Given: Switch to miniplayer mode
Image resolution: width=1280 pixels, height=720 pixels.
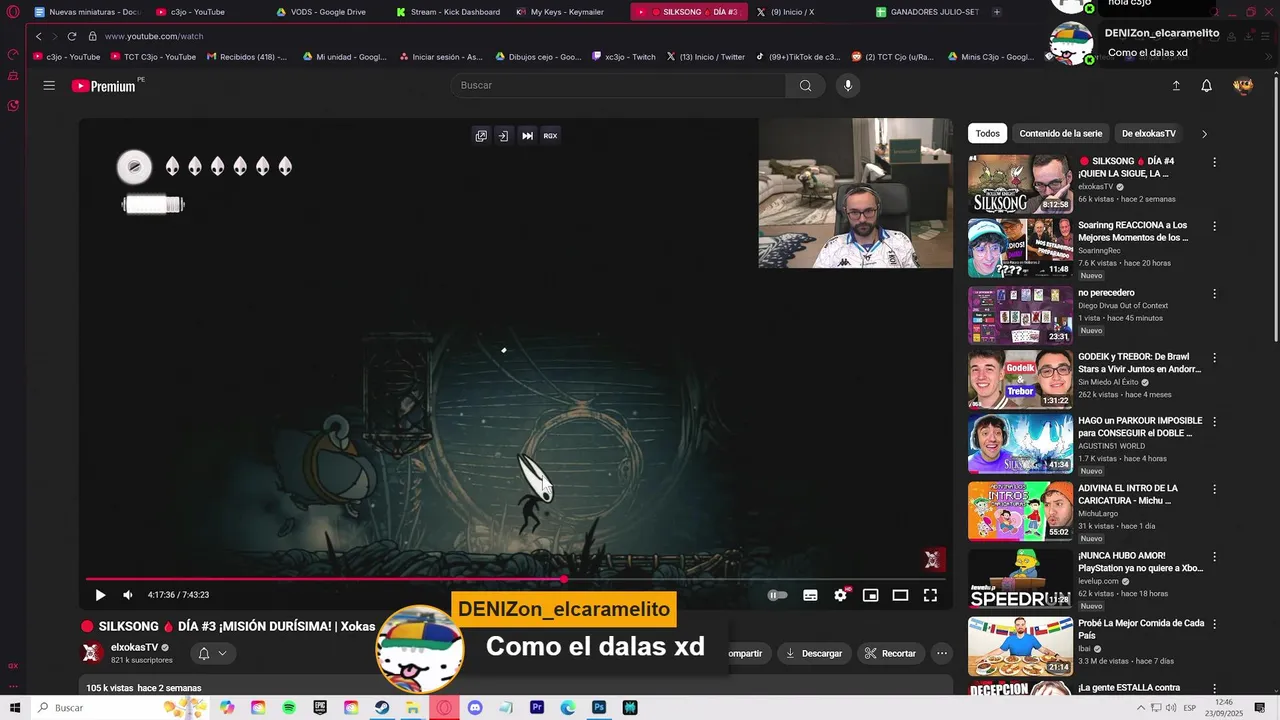Looking at the screenshot, I should [x=871, y=595].
